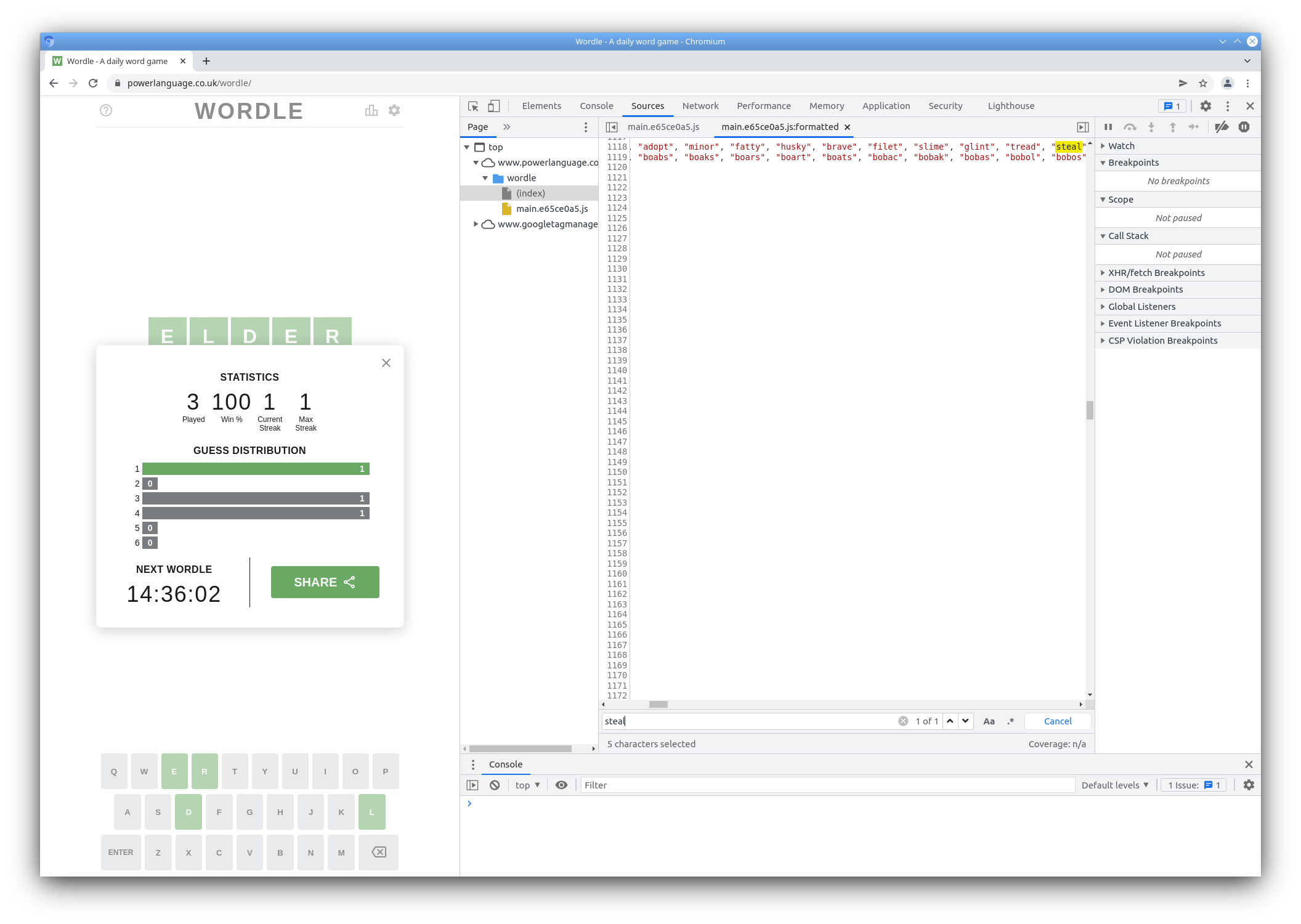This screenshot has width=1301, height=924.
Task: Expand www.googletagmanager tree node
Action: tap(476, 224)
